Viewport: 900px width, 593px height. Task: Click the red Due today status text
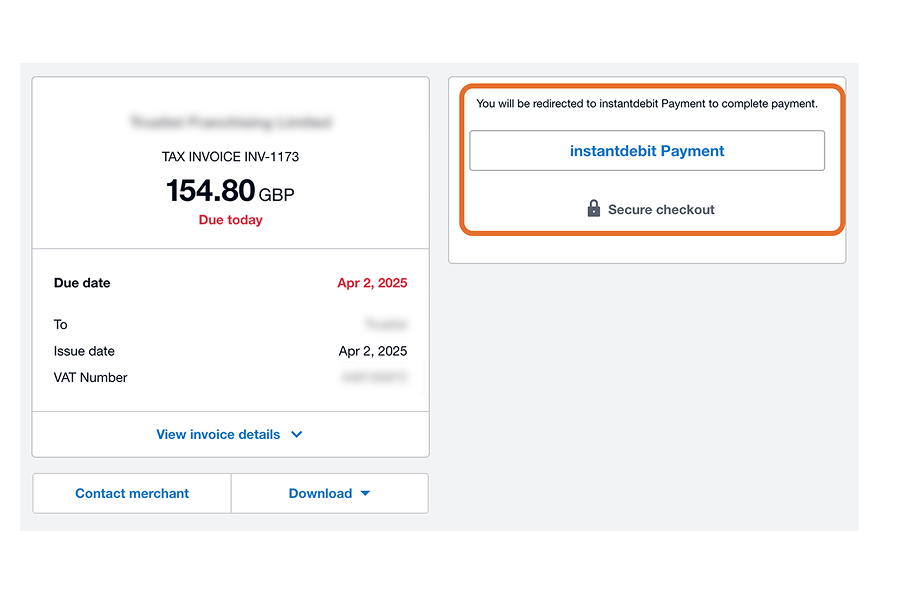pyautogui.click(x=230, y=220)
